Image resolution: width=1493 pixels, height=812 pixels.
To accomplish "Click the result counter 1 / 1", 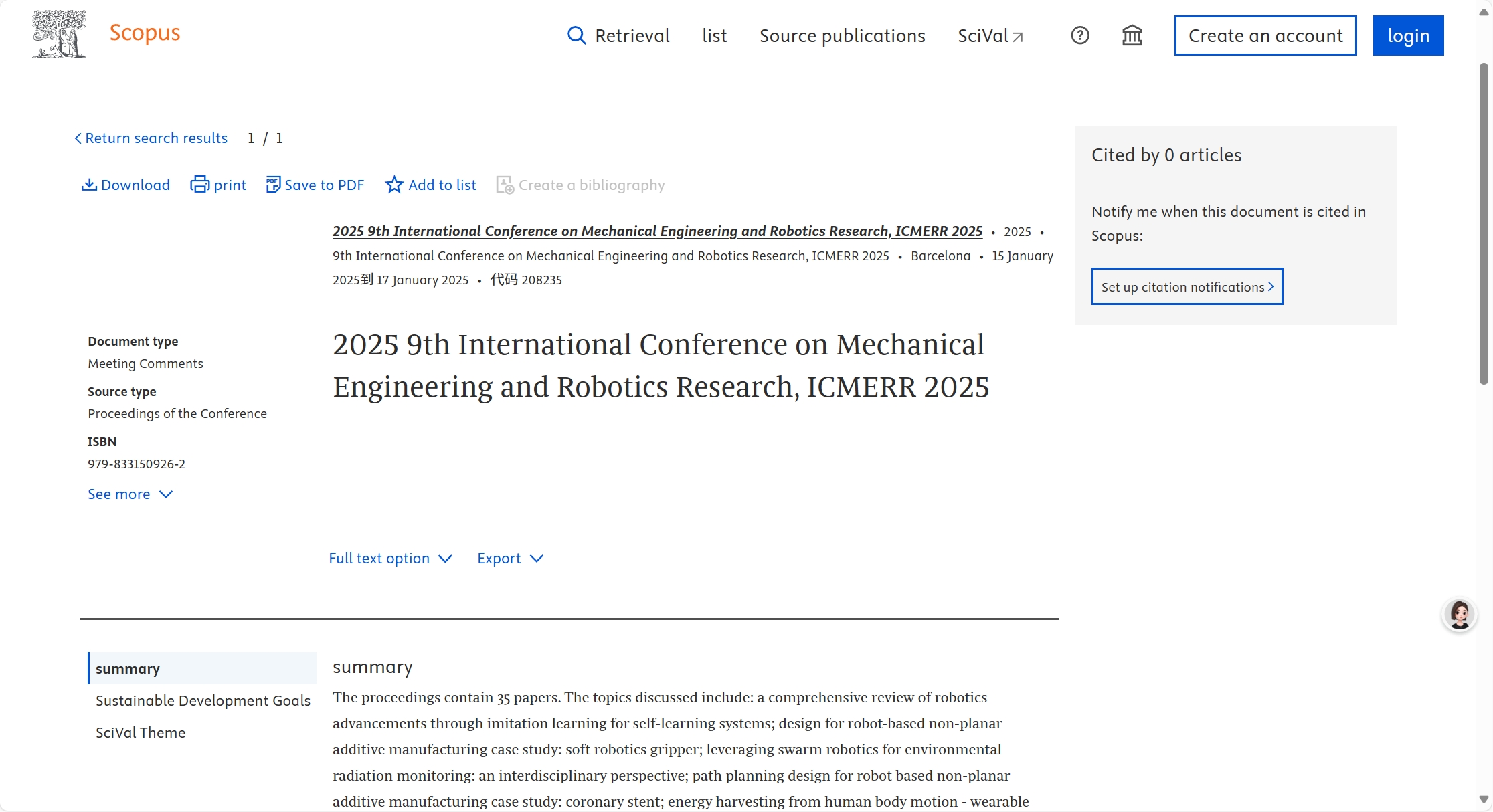I will point(265,138).
